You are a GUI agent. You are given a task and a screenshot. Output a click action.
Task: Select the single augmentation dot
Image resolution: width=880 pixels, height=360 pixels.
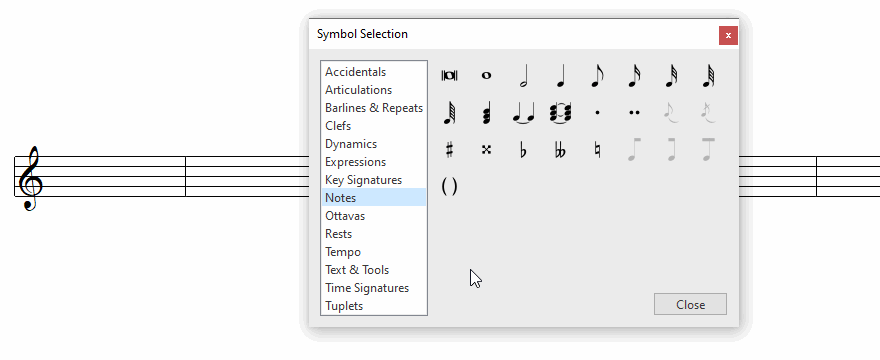(597, 113)
